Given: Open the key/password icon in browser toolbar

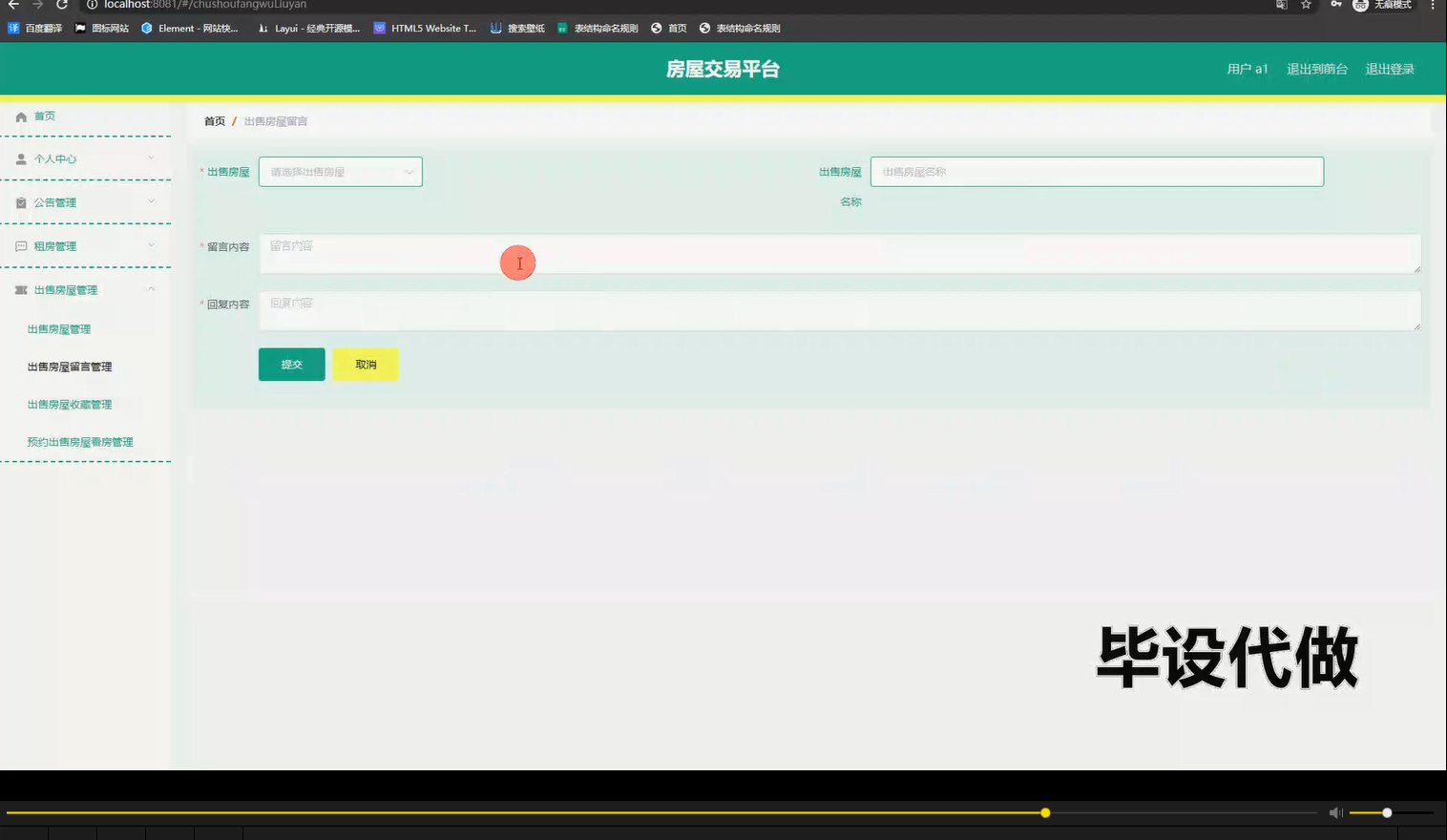Looking at the screenshot, I should [x=1335, y=5].
